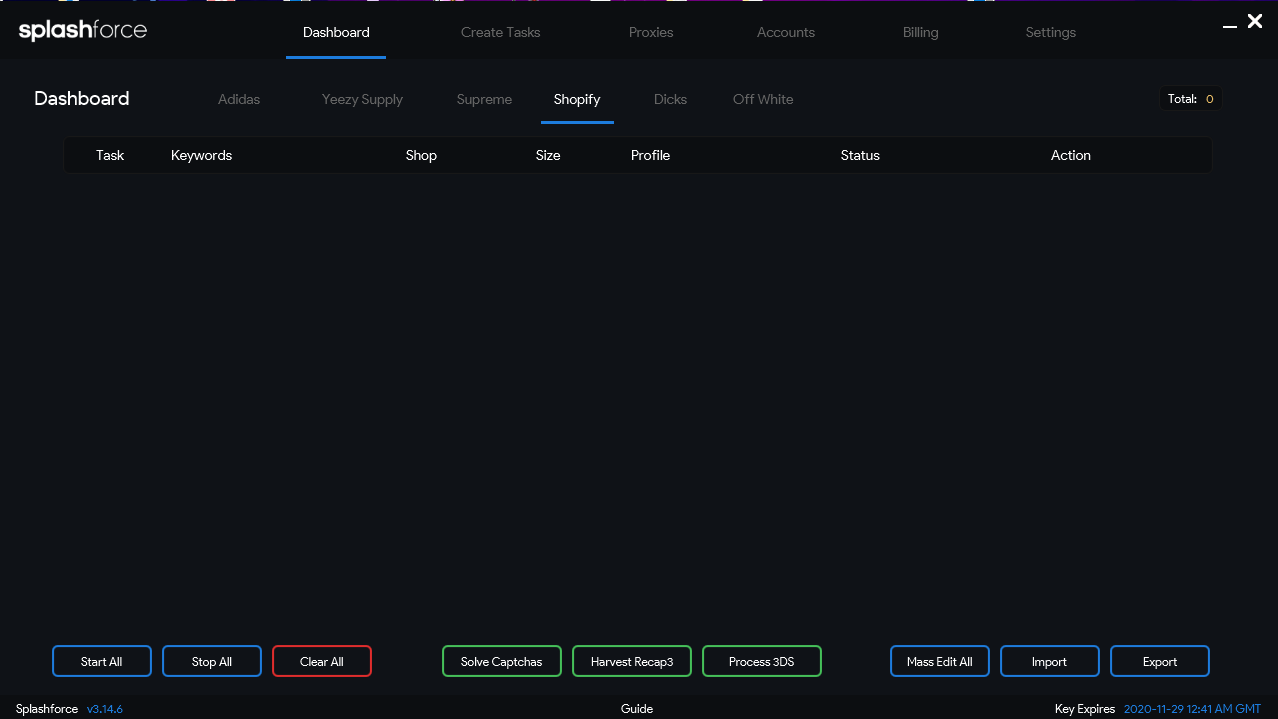Open the Create Tasks tab
1278x719 pixels.
coord(500,32)
